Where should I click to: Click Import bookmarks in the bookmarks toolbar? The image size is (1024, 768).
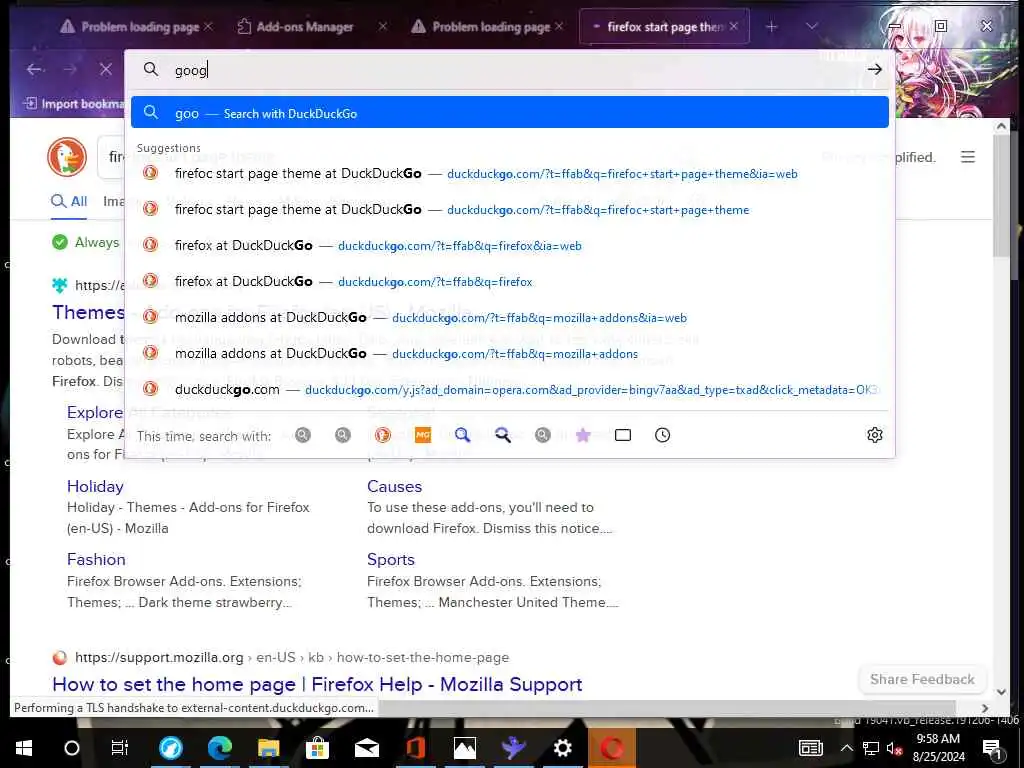73,104
